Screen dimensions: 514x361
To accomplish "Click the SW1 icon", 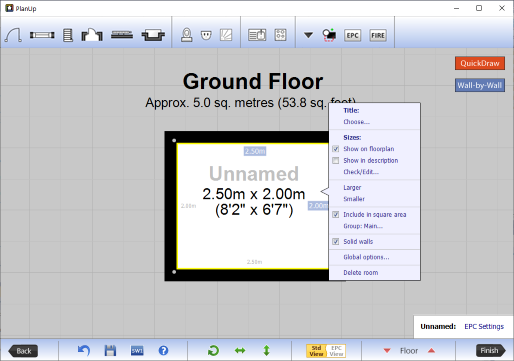I will [x=137, y=351].
